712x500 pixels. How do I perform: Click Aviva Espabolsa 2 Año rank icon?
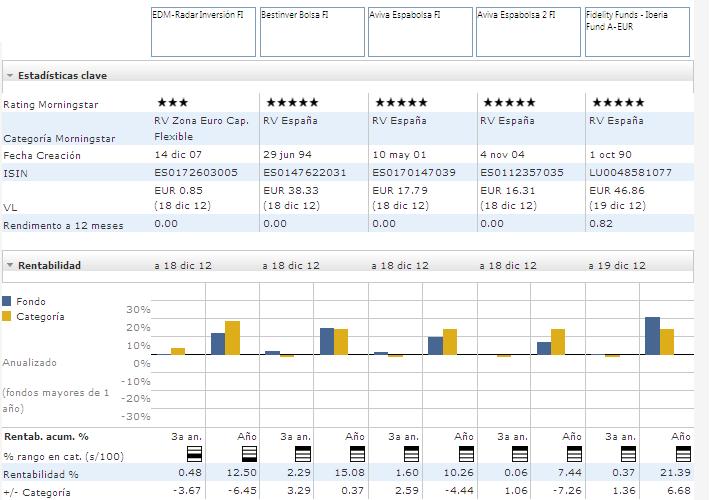point(574,454)
